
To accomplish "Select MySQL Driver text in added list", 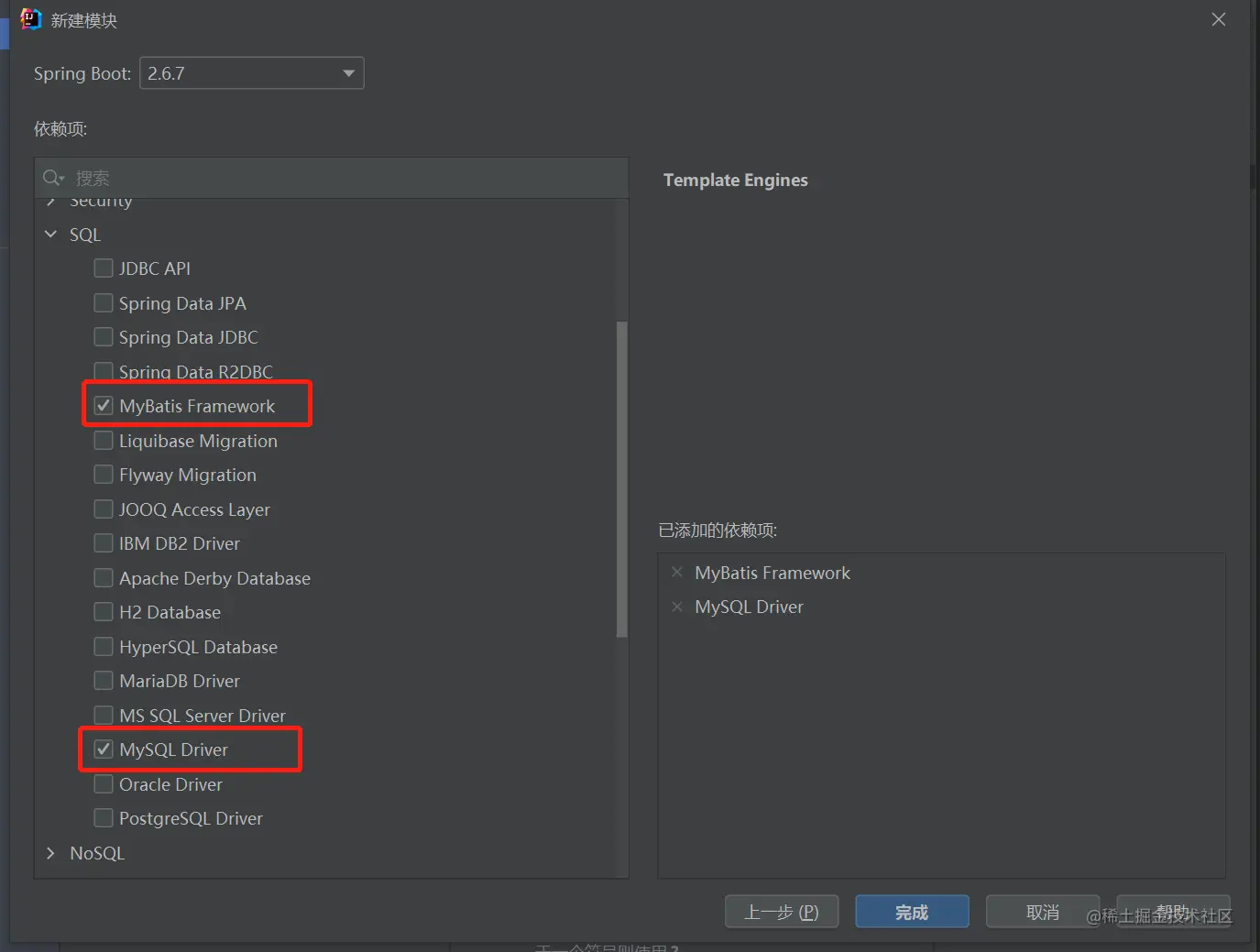I will [x=749, y=607].
